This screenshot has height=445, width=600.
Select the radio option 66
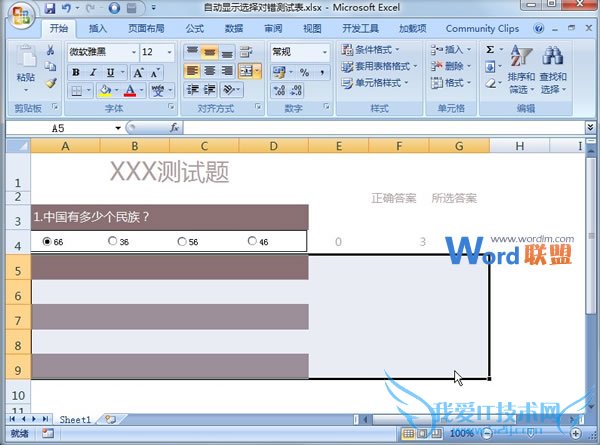coord(47,241)
